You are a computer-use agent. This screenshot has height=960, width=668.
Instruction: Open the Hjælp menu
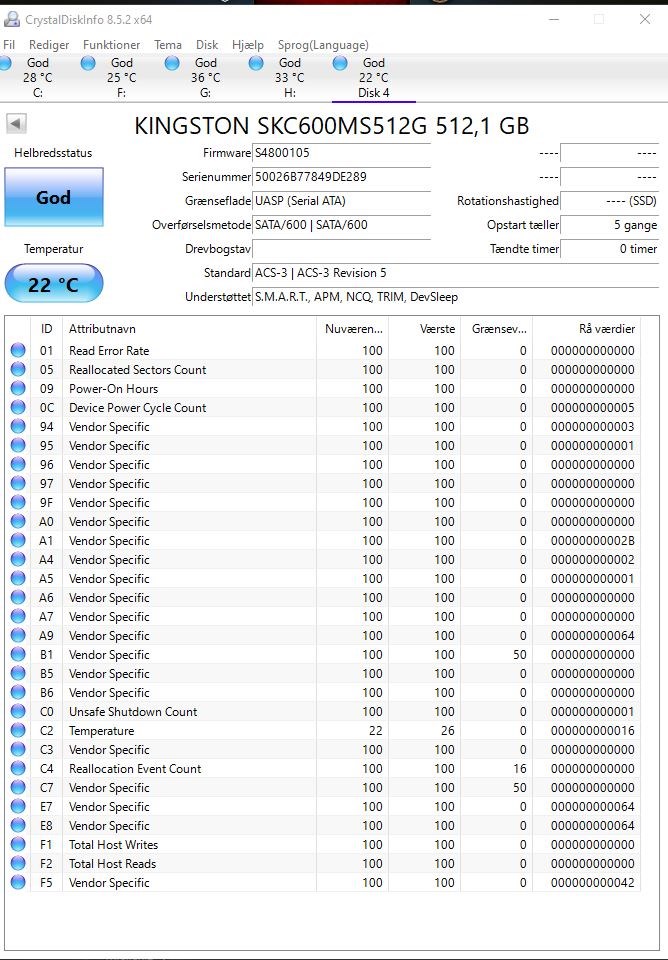(248, 45)
